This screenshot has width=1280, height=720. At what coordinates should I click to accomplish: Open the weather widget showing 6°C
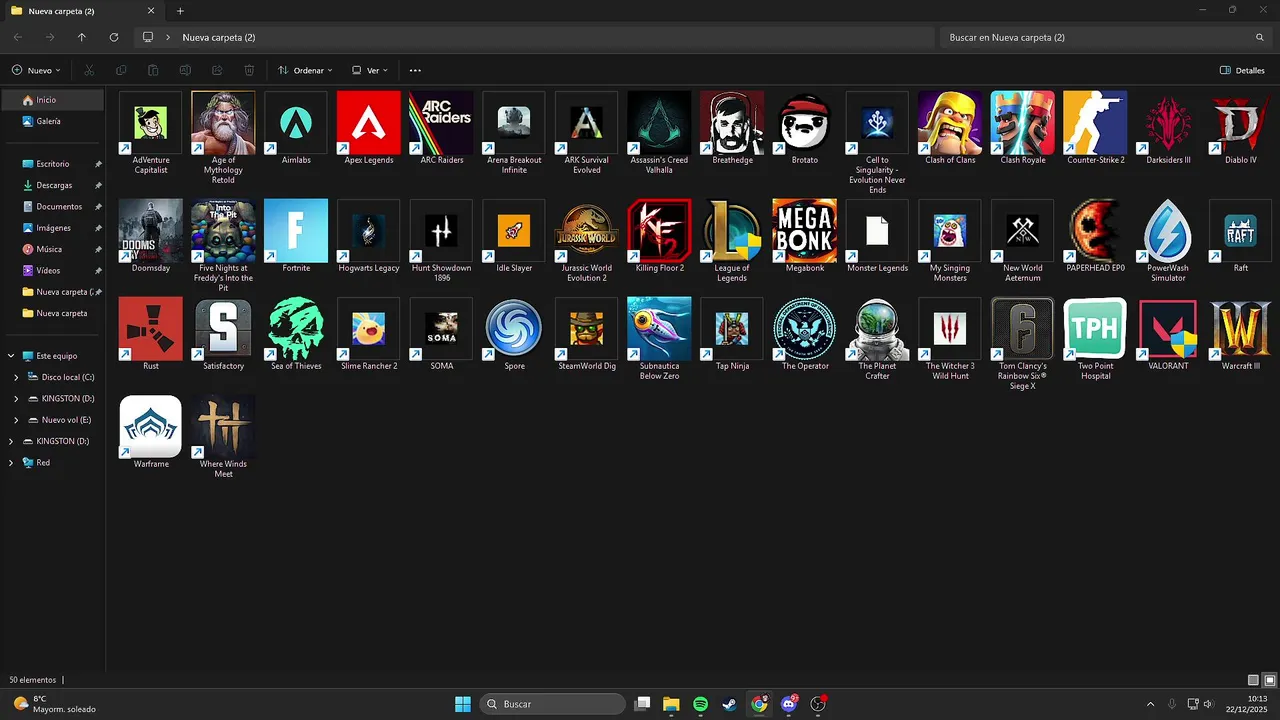tap(55, 704)
